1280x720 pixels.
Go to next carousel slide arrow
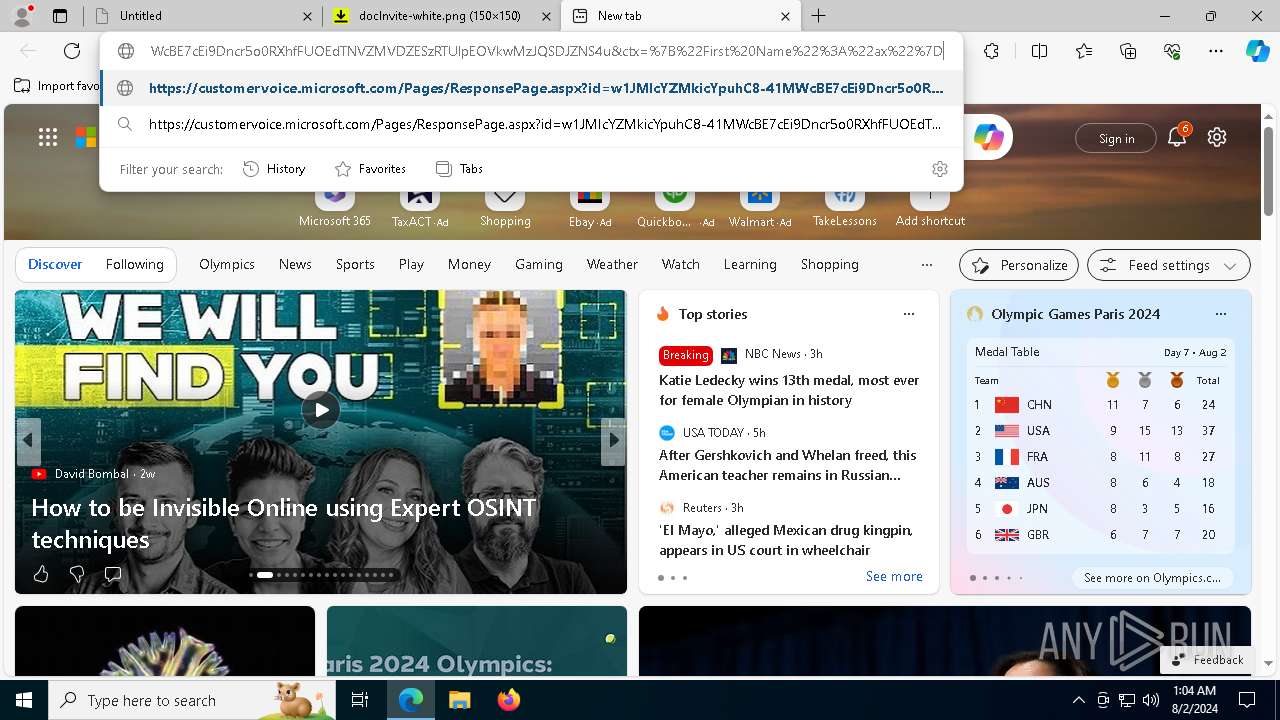[614, 440]
